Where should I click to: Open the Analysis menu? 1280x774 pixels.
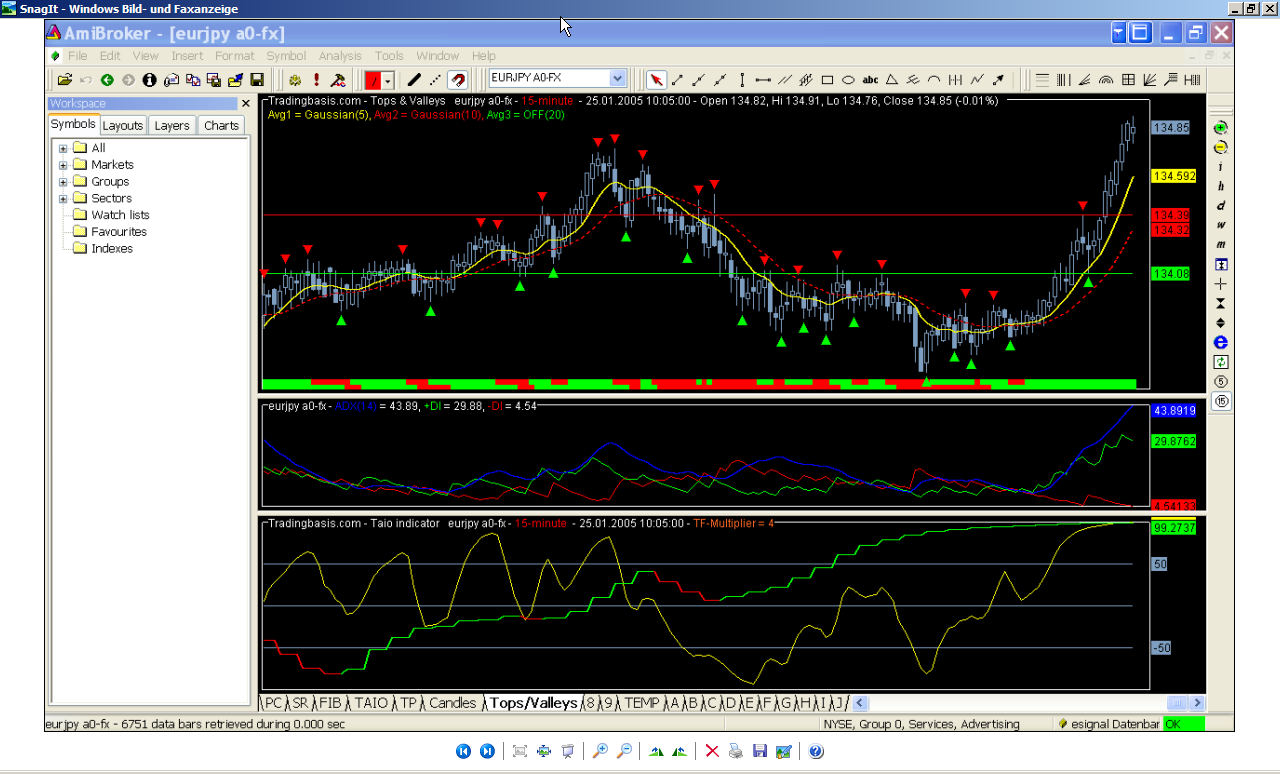coord(340,56)
